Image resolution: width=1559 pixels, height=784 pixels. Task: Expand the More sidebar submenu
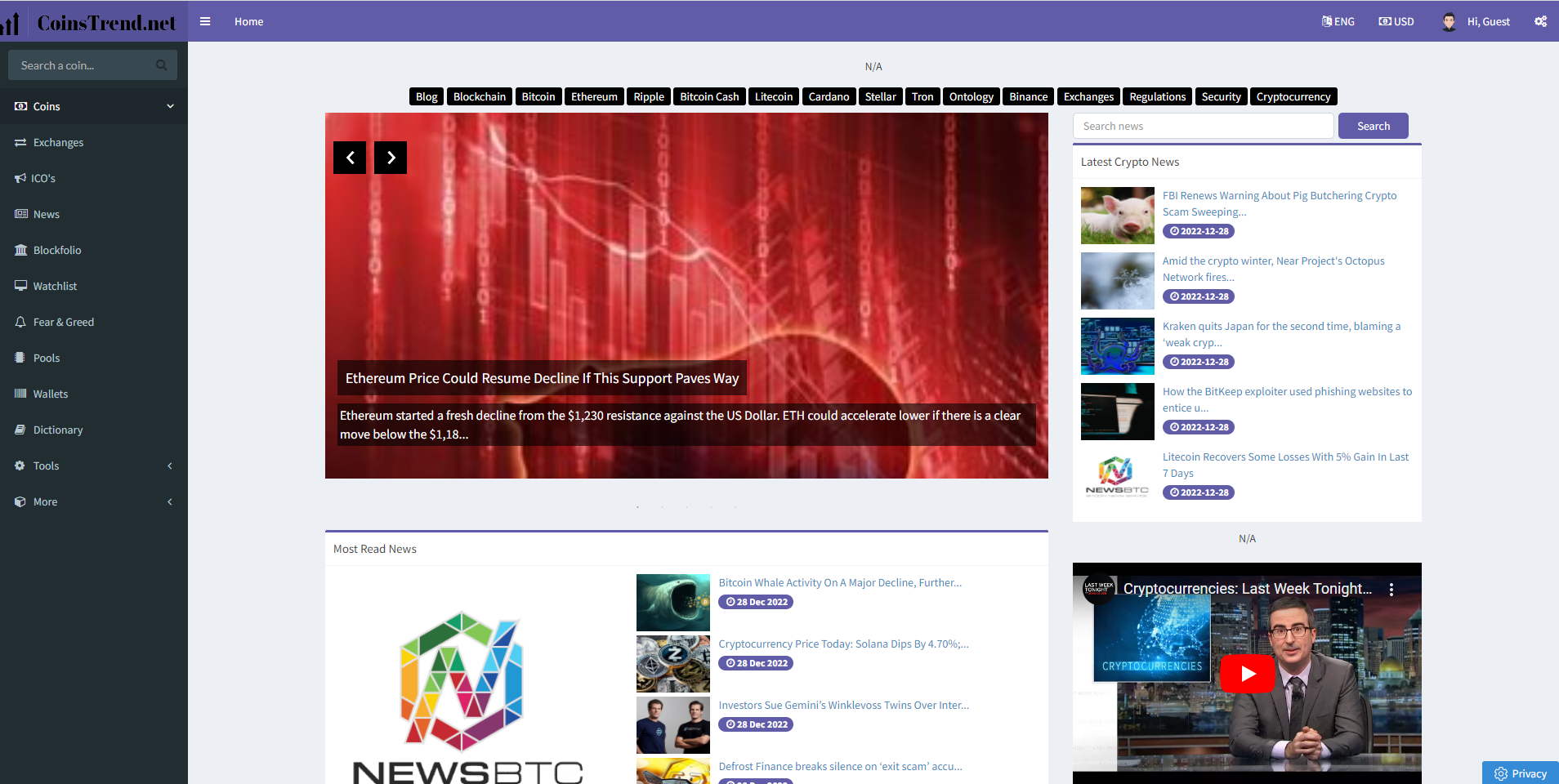(93, 501)
